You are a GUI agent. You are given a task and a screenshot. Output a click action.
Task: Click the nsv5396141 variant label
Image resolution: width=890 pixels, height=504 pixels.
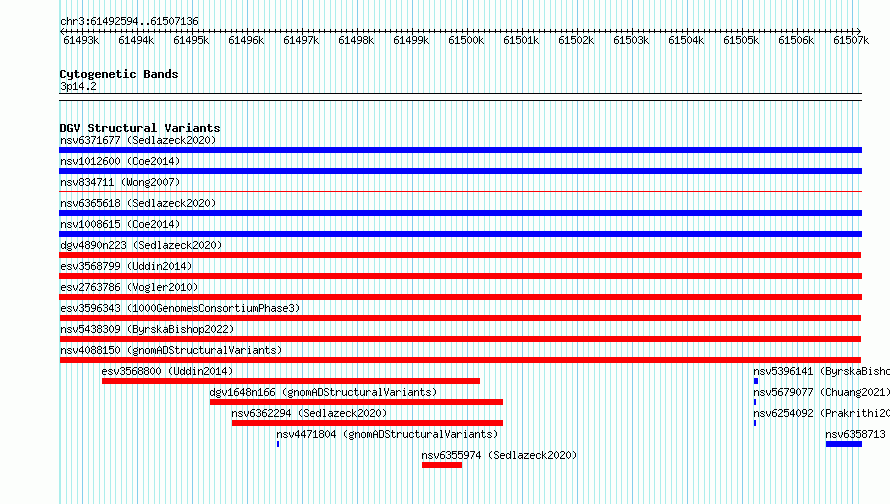pyautogui.click(x=821, y=371)
